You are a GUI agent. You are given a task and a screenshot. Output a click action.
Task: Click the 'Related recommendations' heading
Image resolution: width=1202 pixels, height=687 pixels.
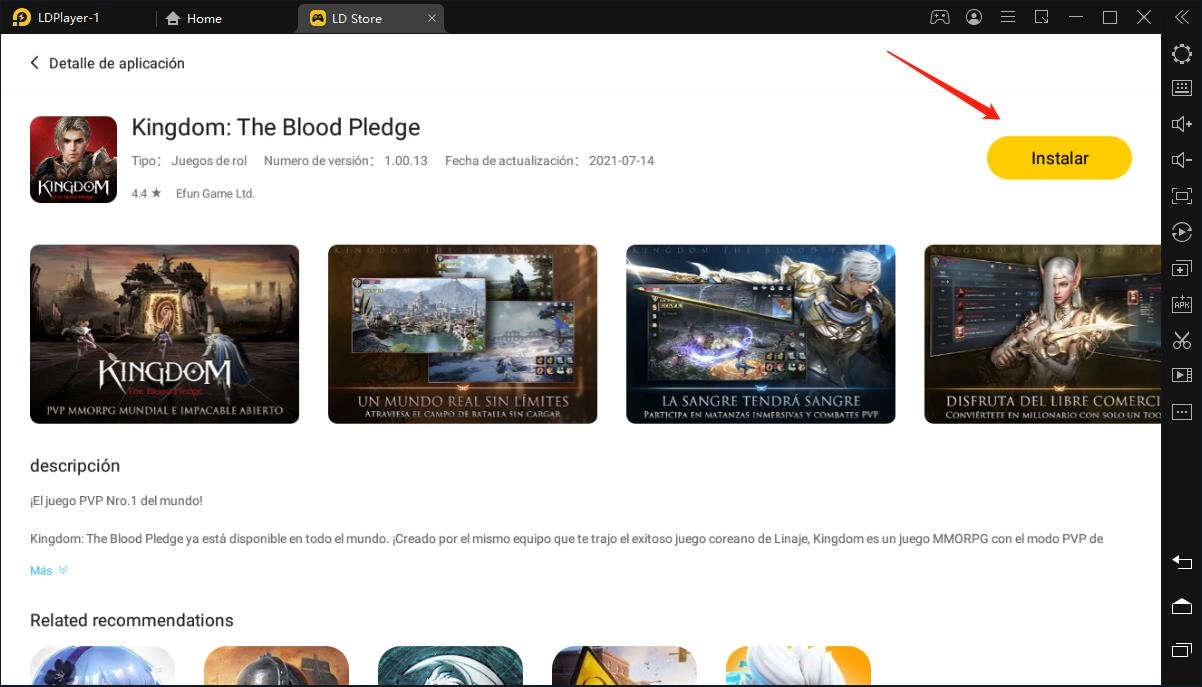tap(132, 620)
